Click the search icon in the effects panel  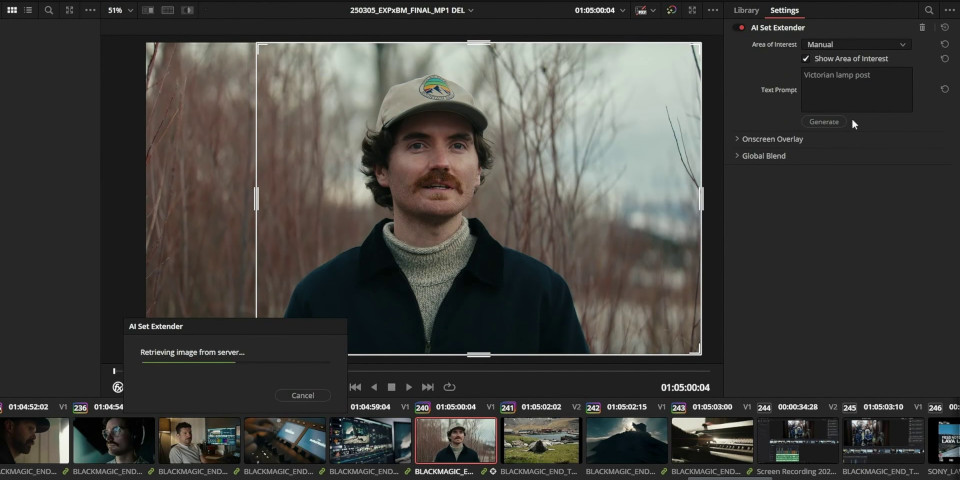click(929, 10)
